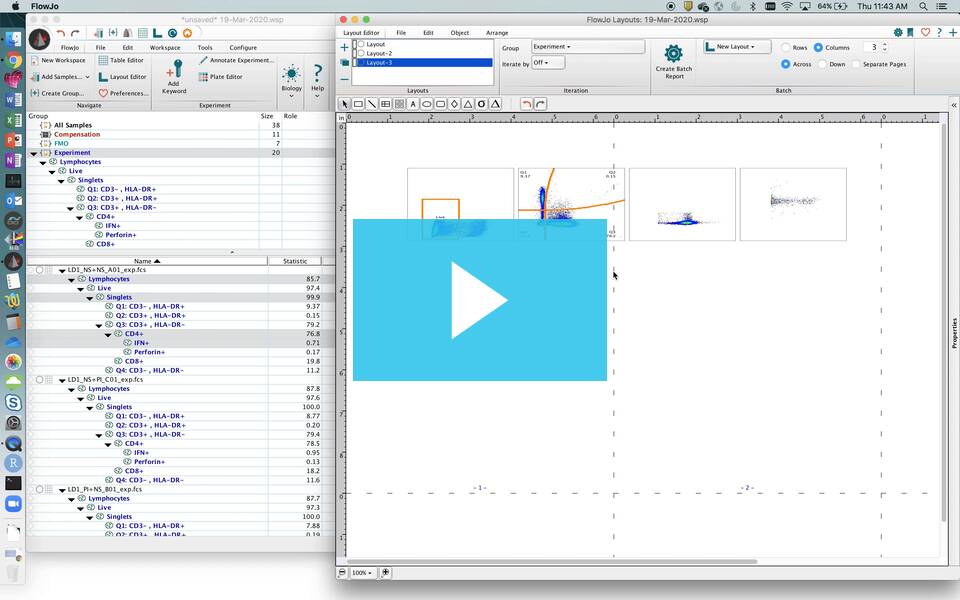Add a new layout with plus icon
960x600 pixels.
click(x=344, y=47)
